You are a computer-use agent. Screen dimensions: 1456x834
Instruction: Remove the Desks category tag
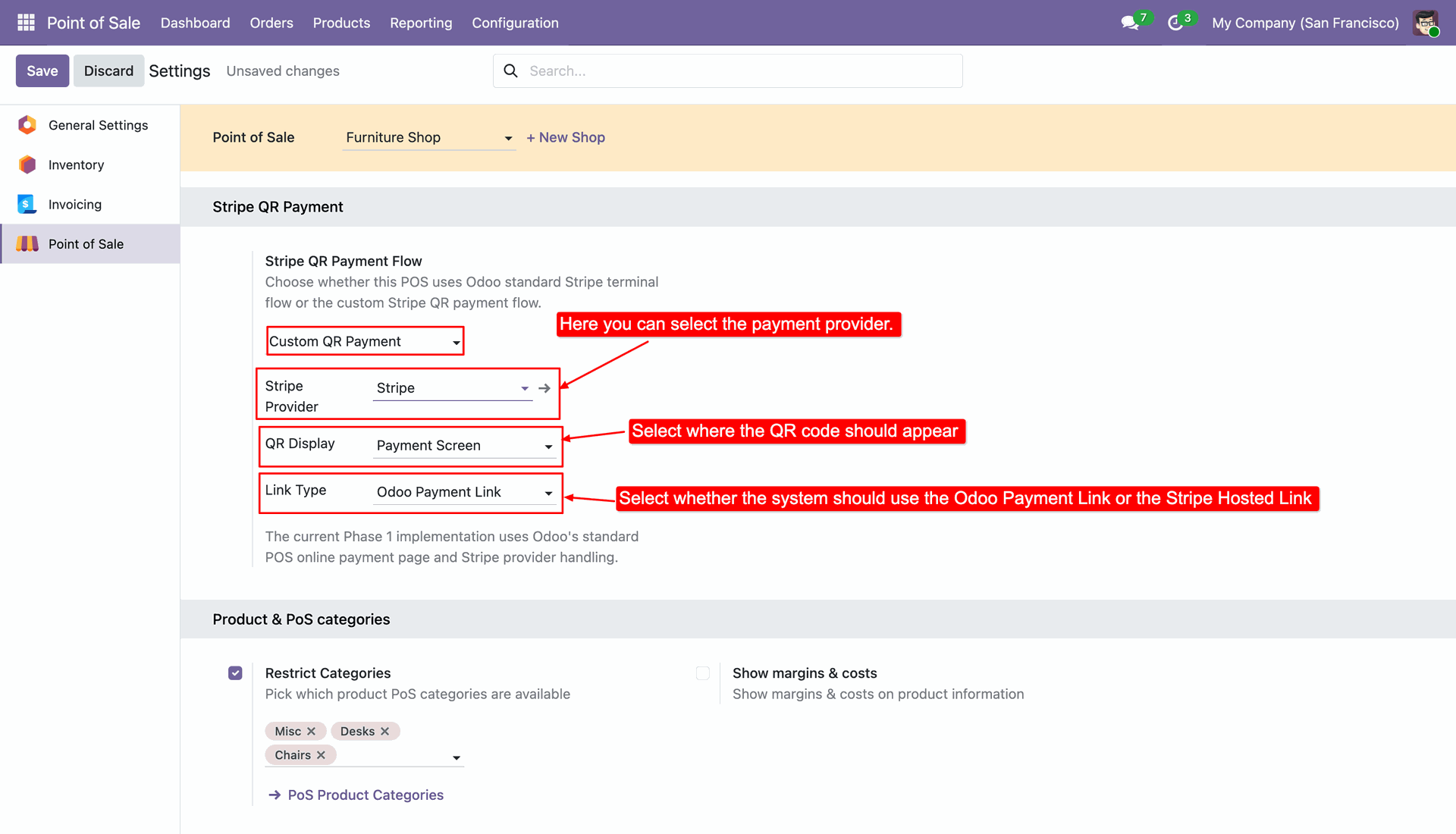point(384,731)
